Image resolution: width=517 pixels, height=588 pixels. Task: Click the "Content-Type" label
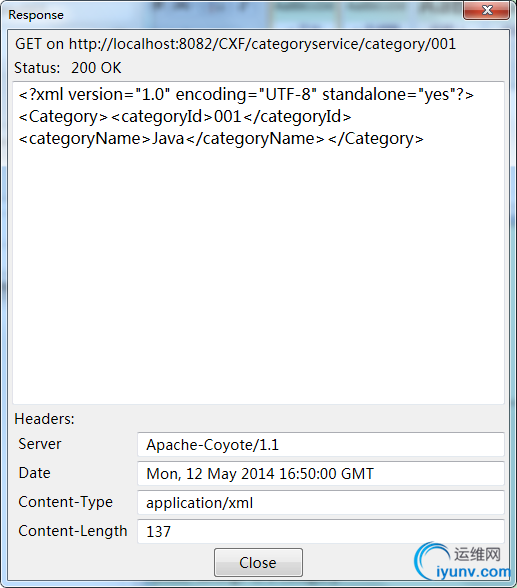point(66,502)
